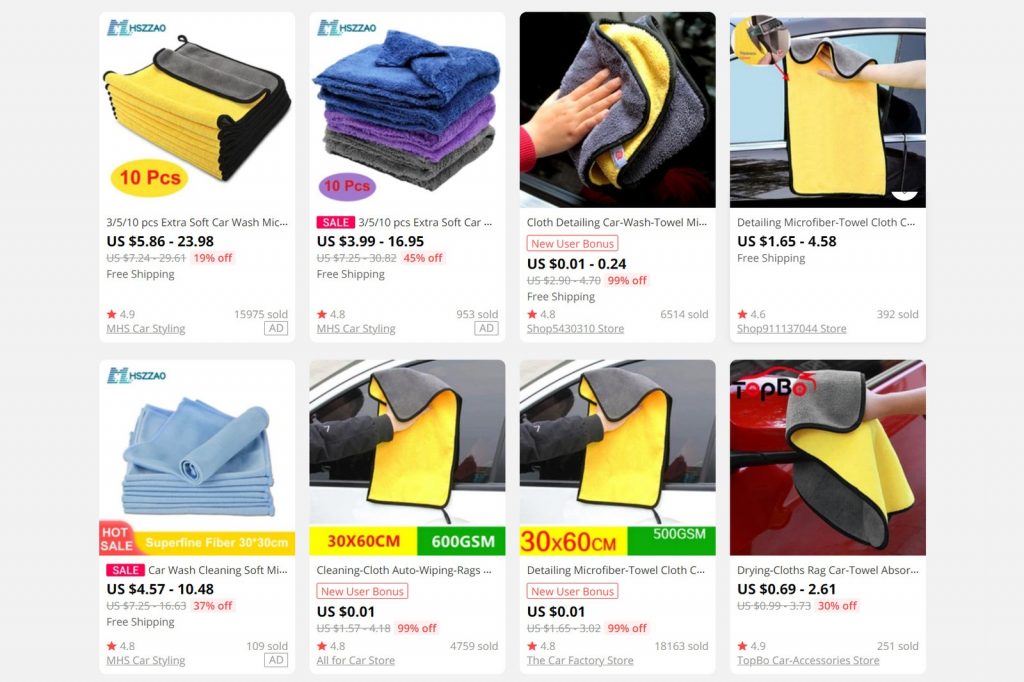Click AD badge on $4.57 - 10.48 listing
The width and height of the screenshot is (1024, 682).
click(276, 660)
